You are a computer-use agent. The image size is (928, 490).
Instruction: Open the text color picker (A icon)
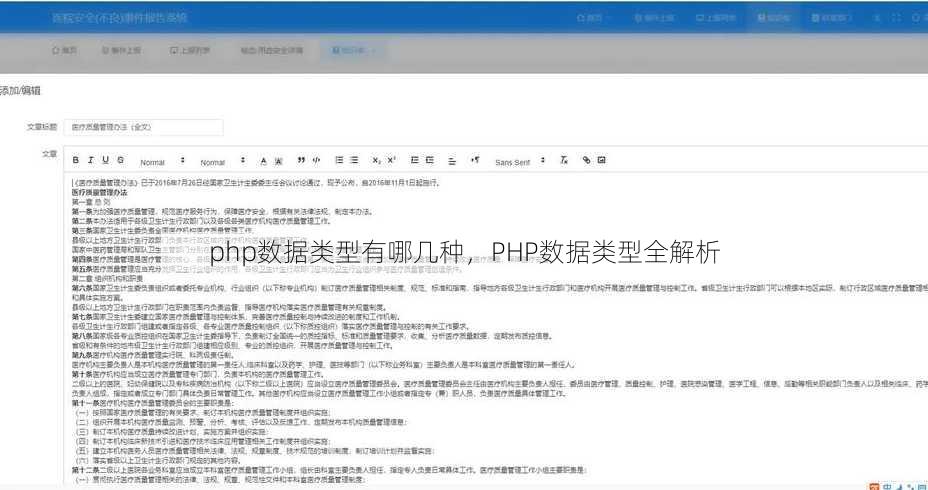coord(263,161)
